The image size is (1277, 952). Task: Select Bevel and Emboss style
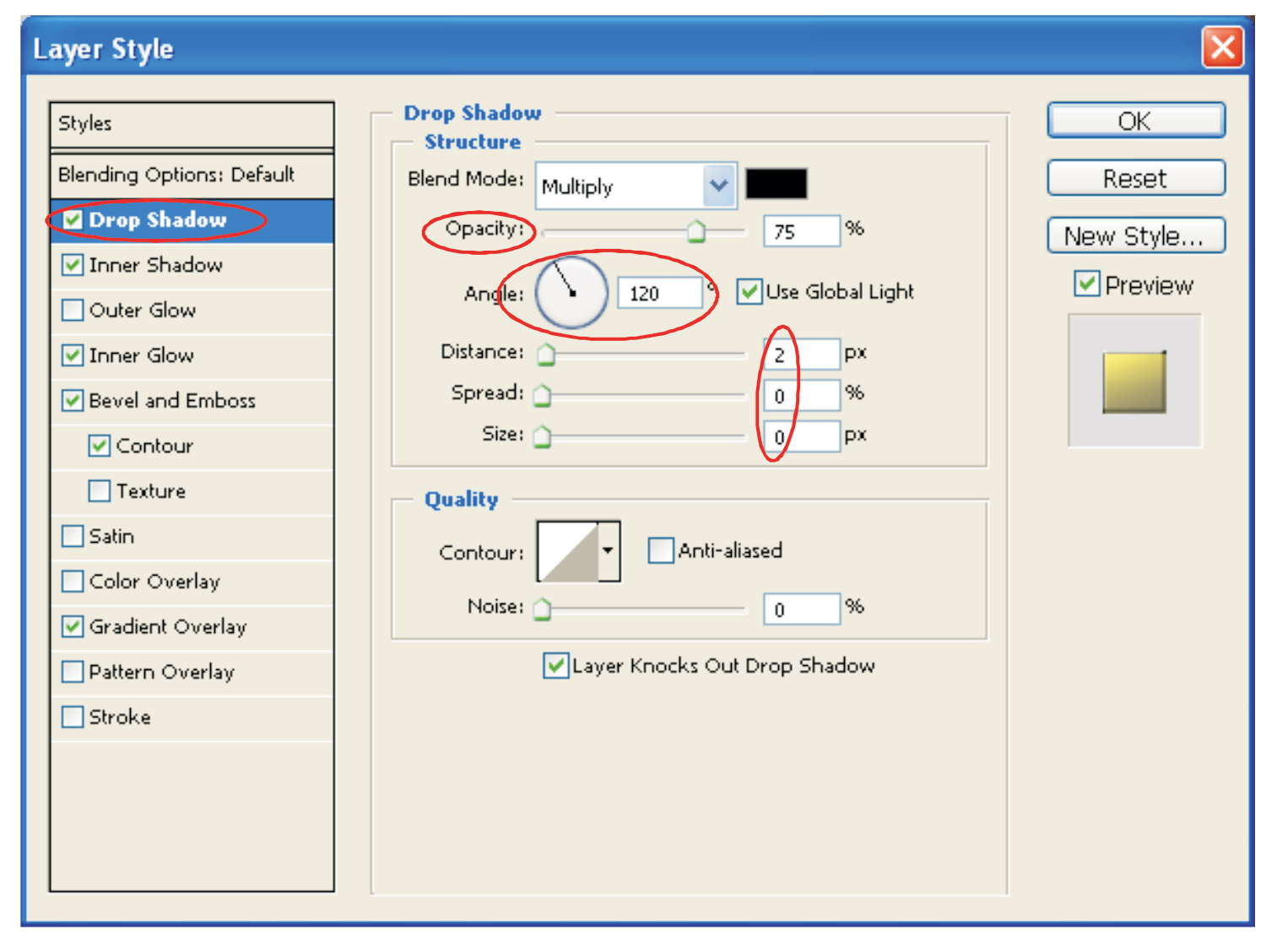pos(172,401)
